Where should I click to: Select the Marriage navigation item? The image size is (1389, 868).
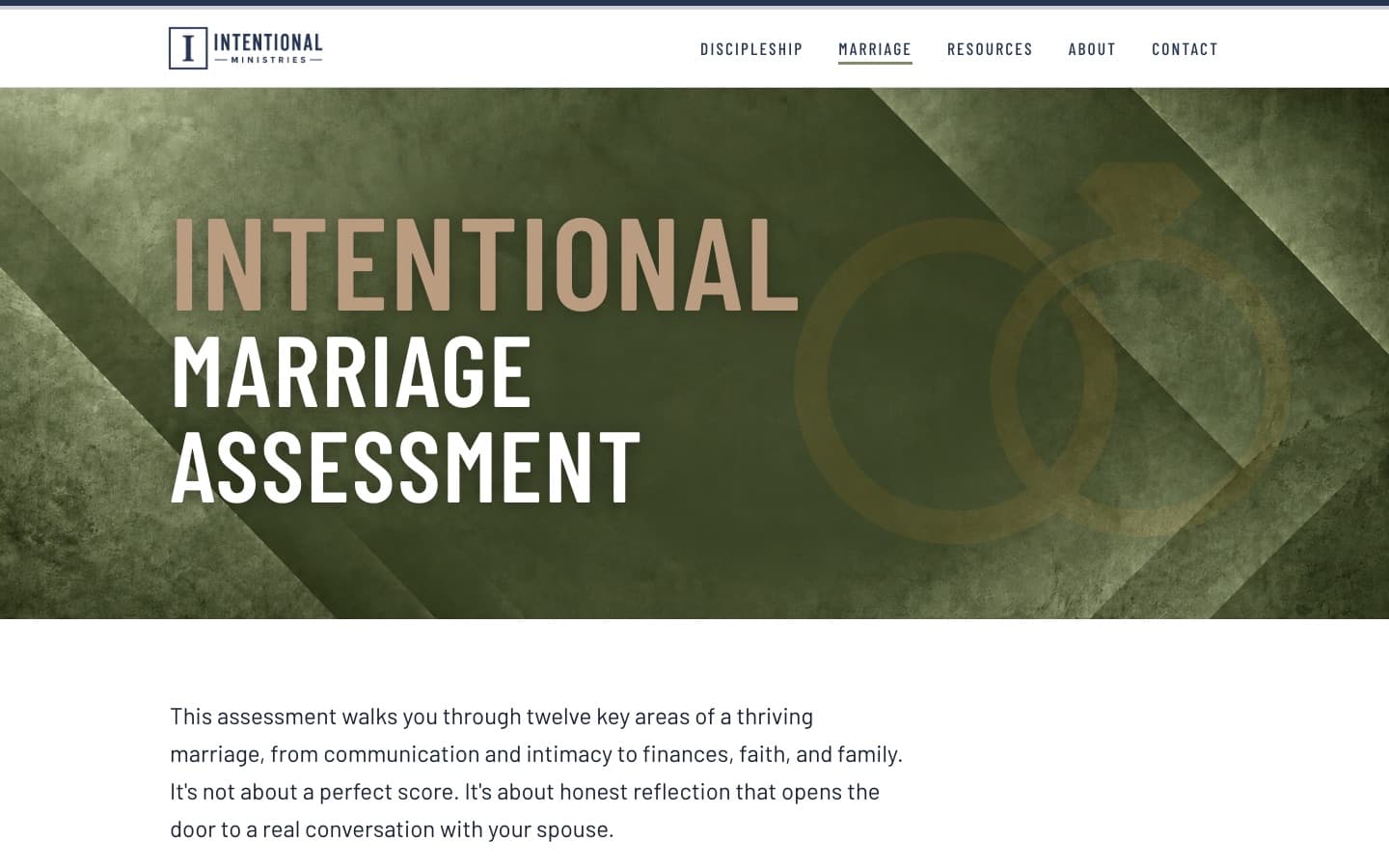[x=875, y=49]
